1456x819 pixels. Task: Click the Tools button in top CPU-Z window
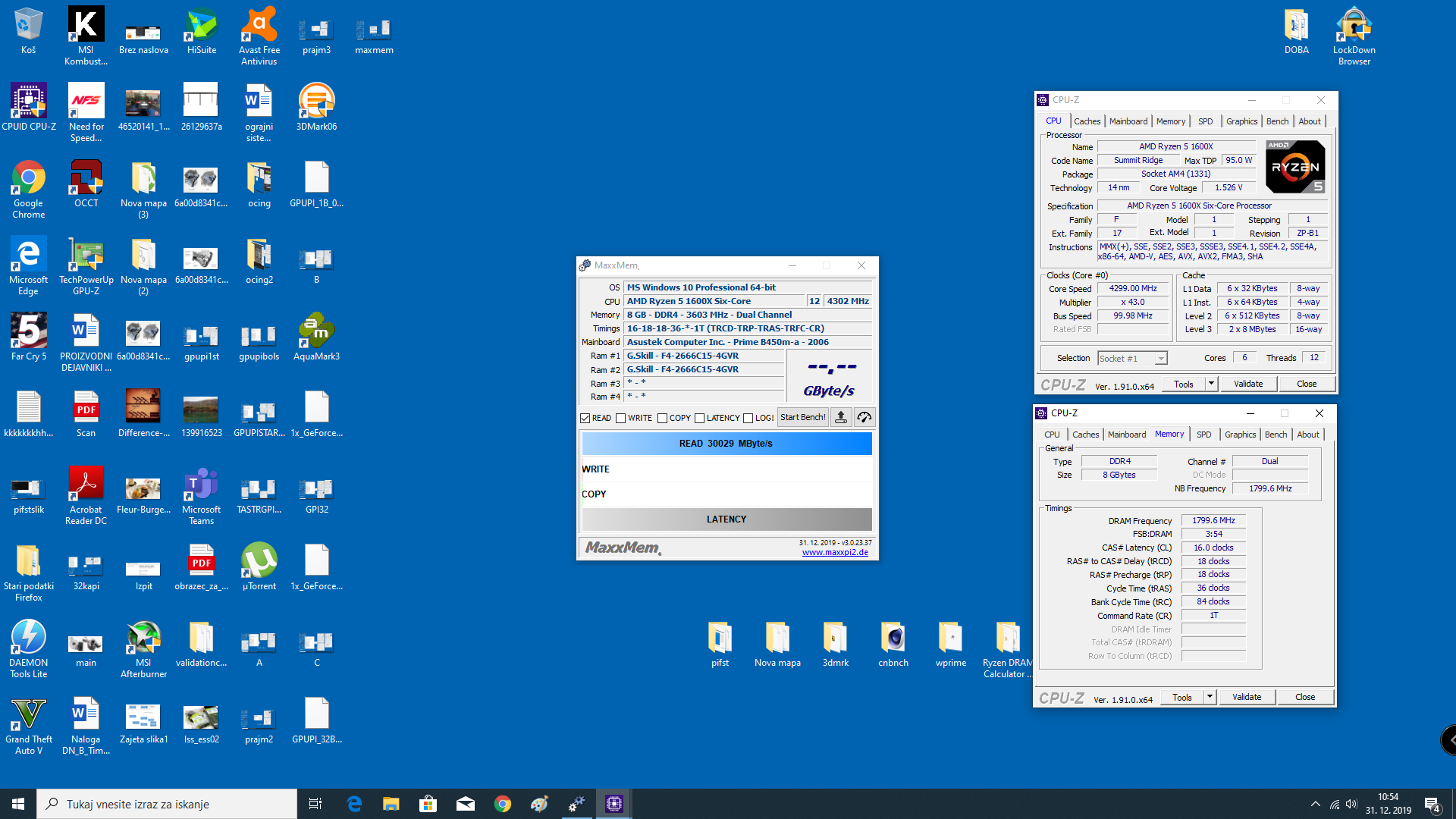pos(1184,384)
